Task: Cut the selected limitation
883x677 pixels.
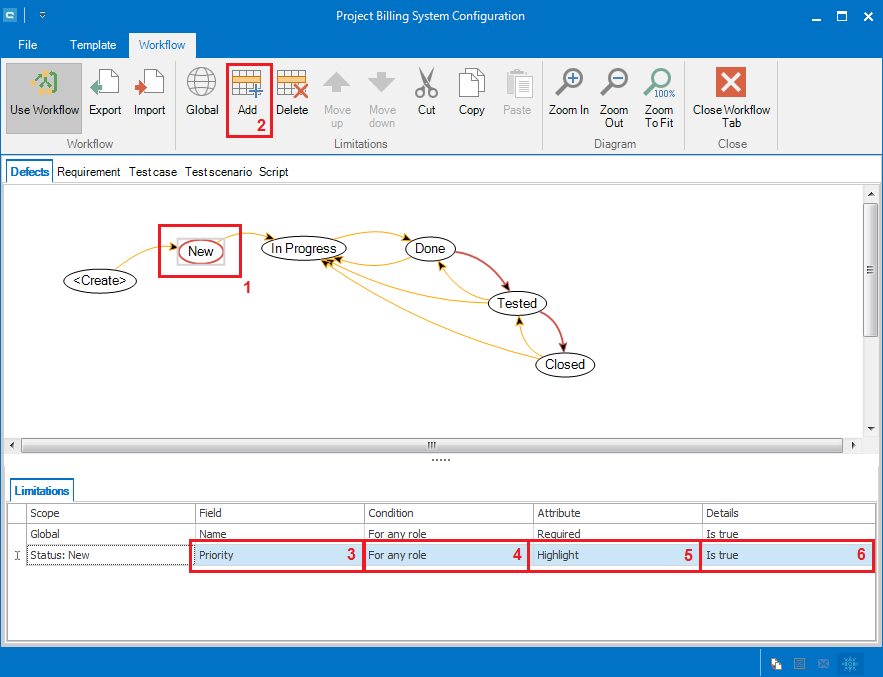Action: pos(427,93)
